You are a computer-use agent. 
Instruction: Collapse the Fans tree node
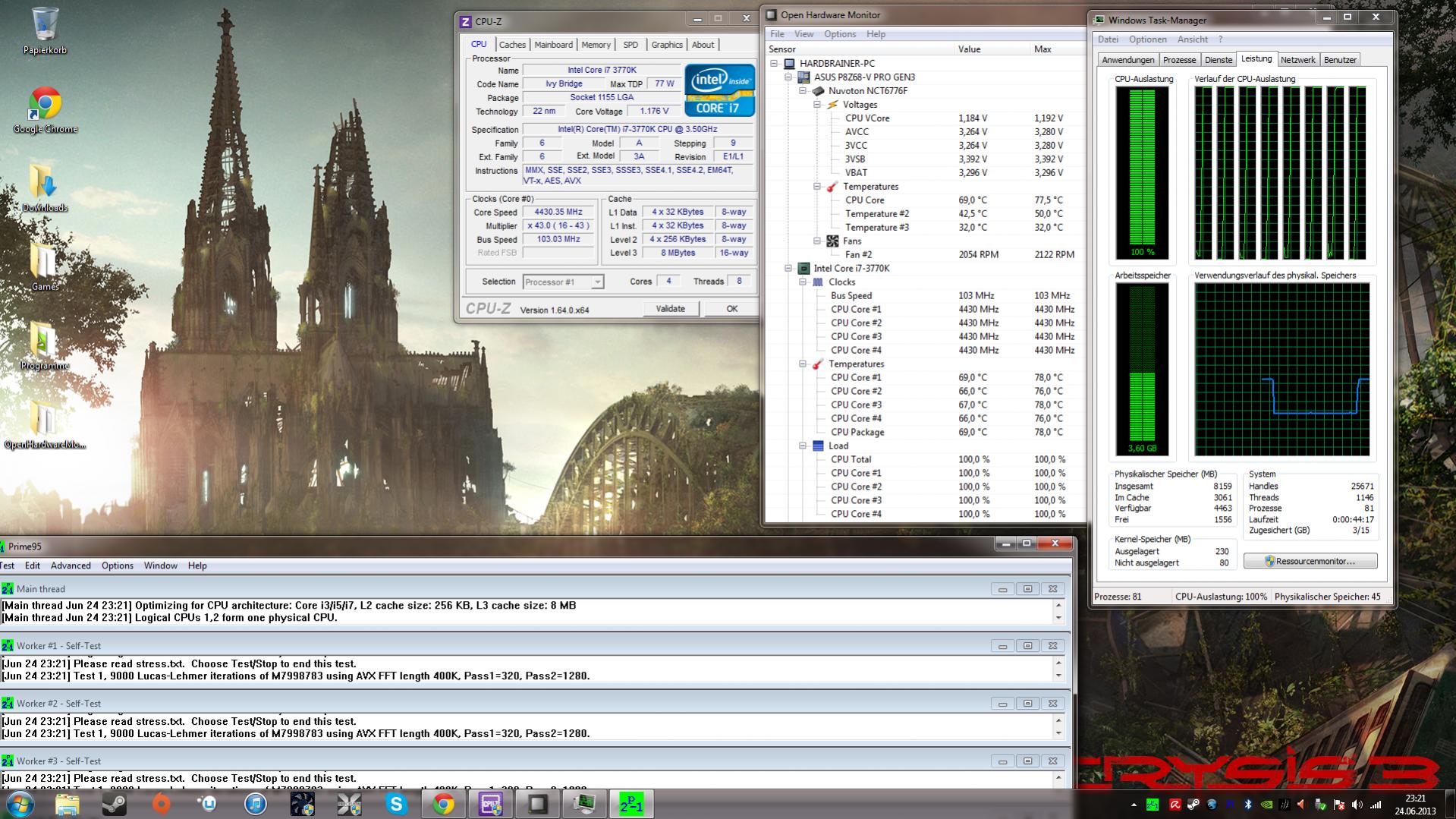817,241
